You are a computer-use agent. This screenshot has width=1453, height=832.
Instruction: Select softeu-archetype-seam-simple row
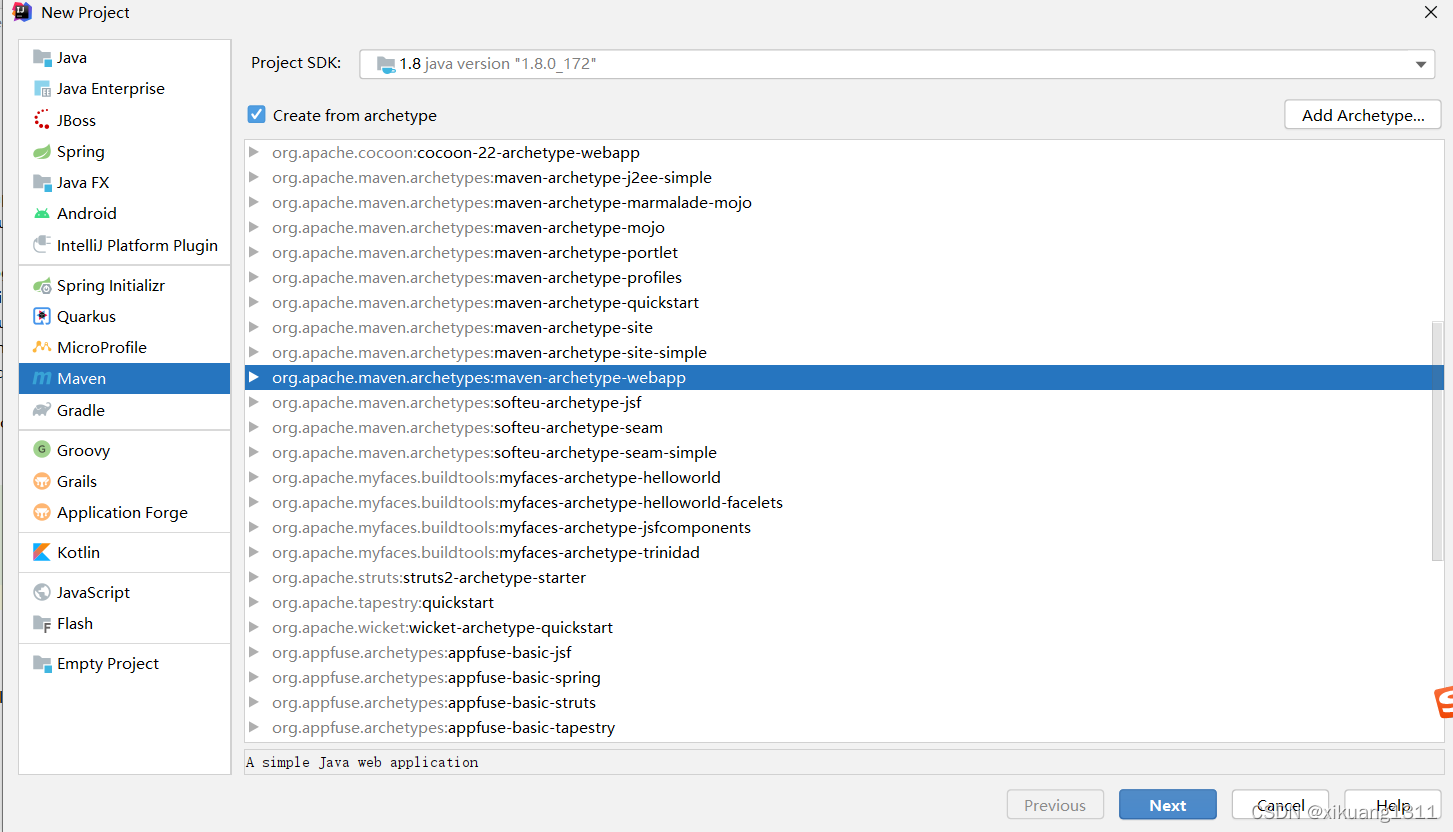pyautogui.click(x=844, y=453)
